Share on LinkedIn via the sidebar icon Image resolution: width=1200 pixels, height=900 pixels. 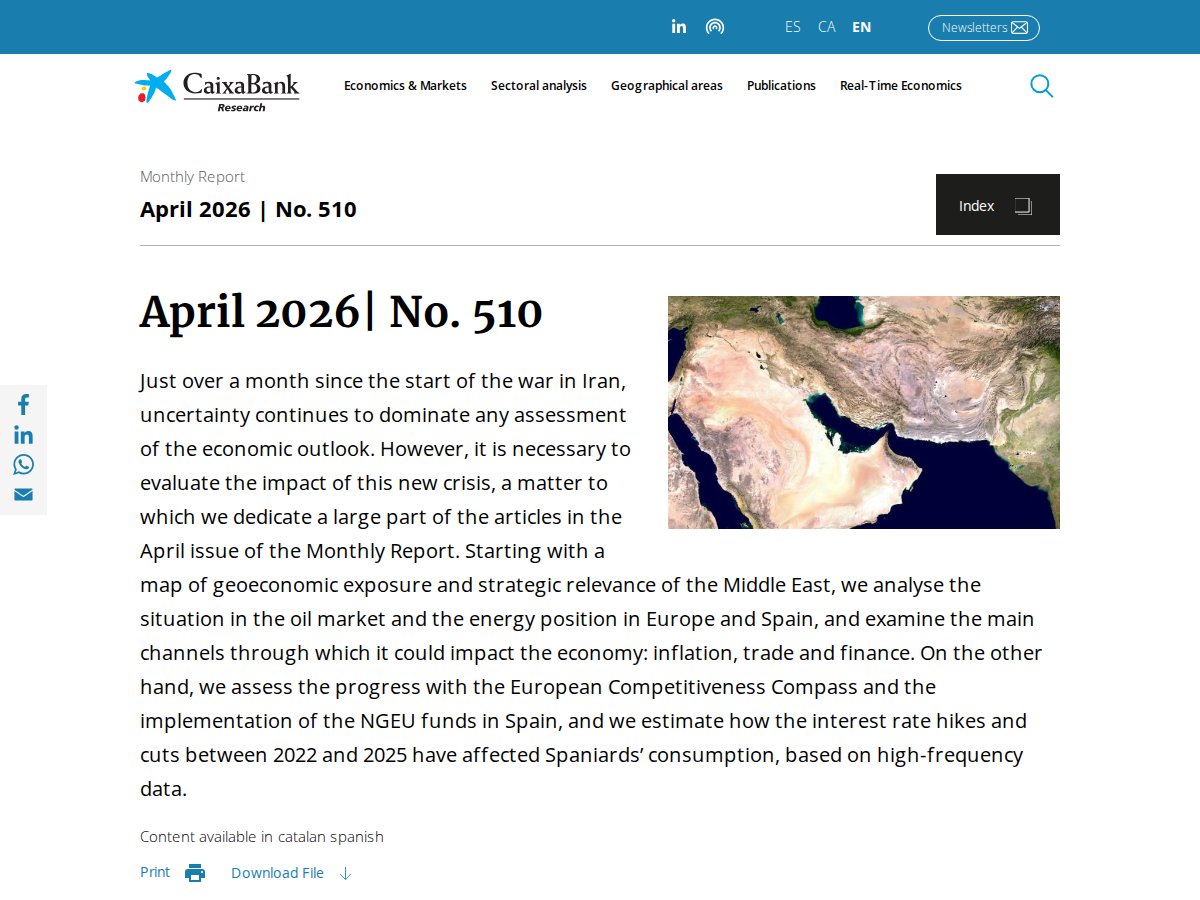[x=23, y=435]
